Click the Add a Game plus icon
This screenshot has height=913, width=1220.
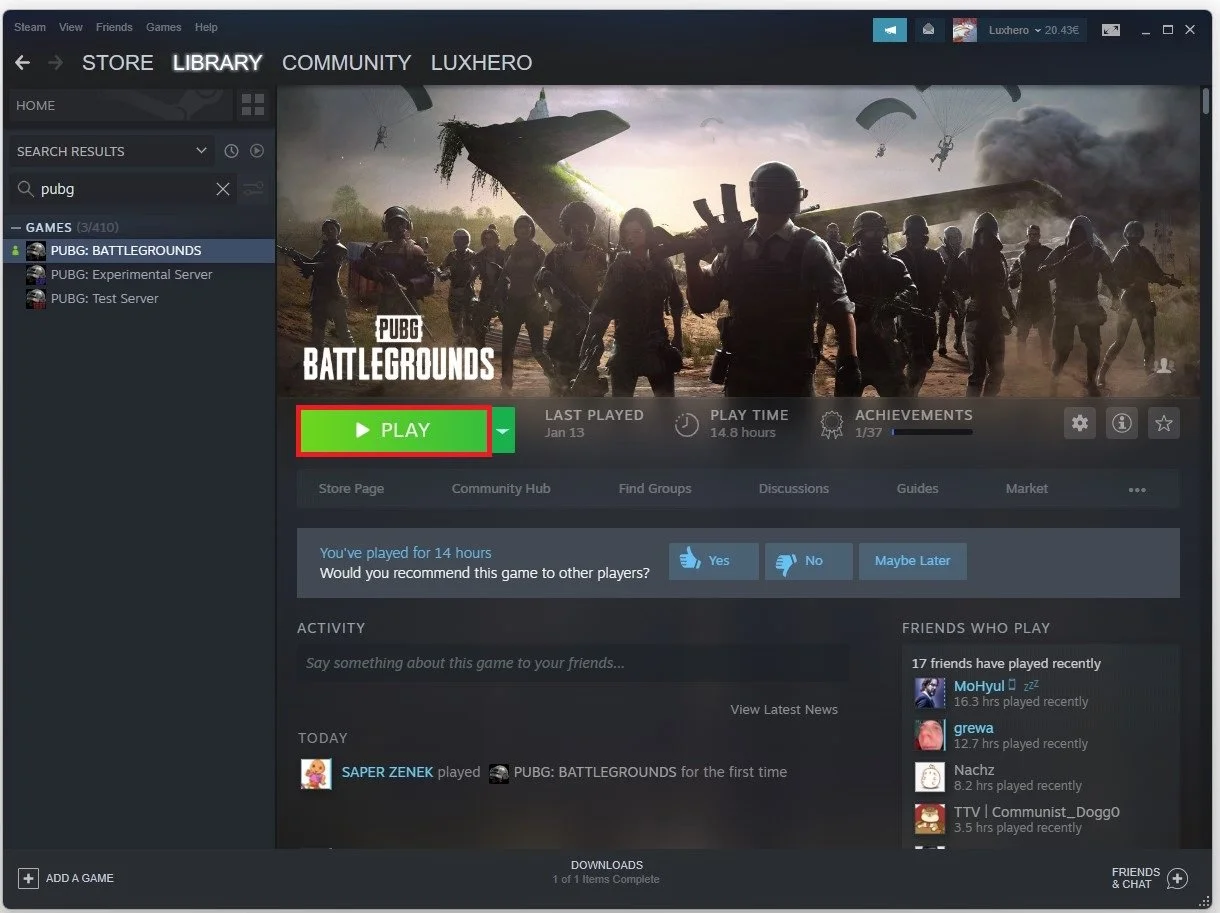point(29,878)
